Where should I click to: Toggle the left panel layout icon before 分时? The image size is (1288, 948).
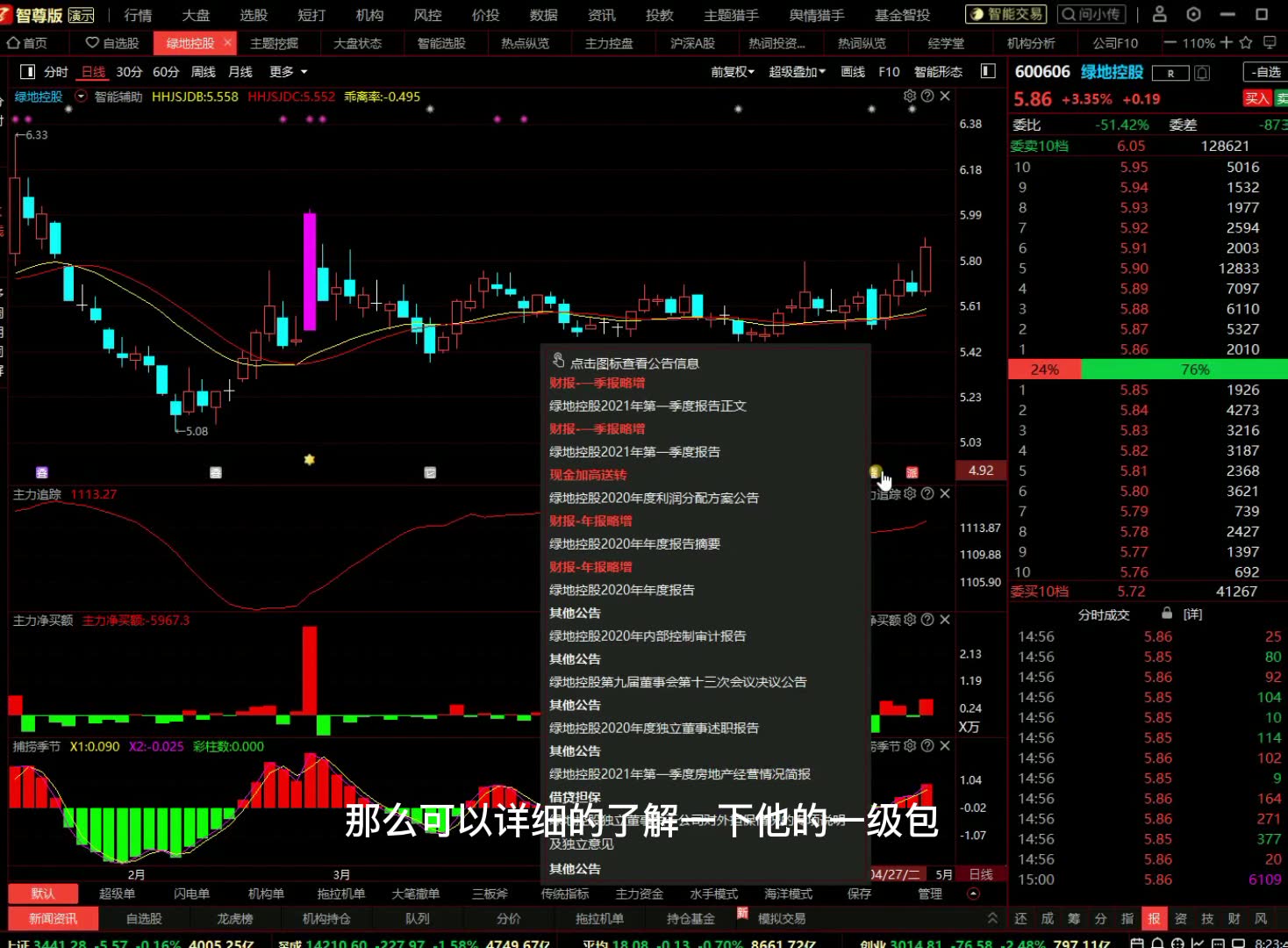click(x=28, y=72)
